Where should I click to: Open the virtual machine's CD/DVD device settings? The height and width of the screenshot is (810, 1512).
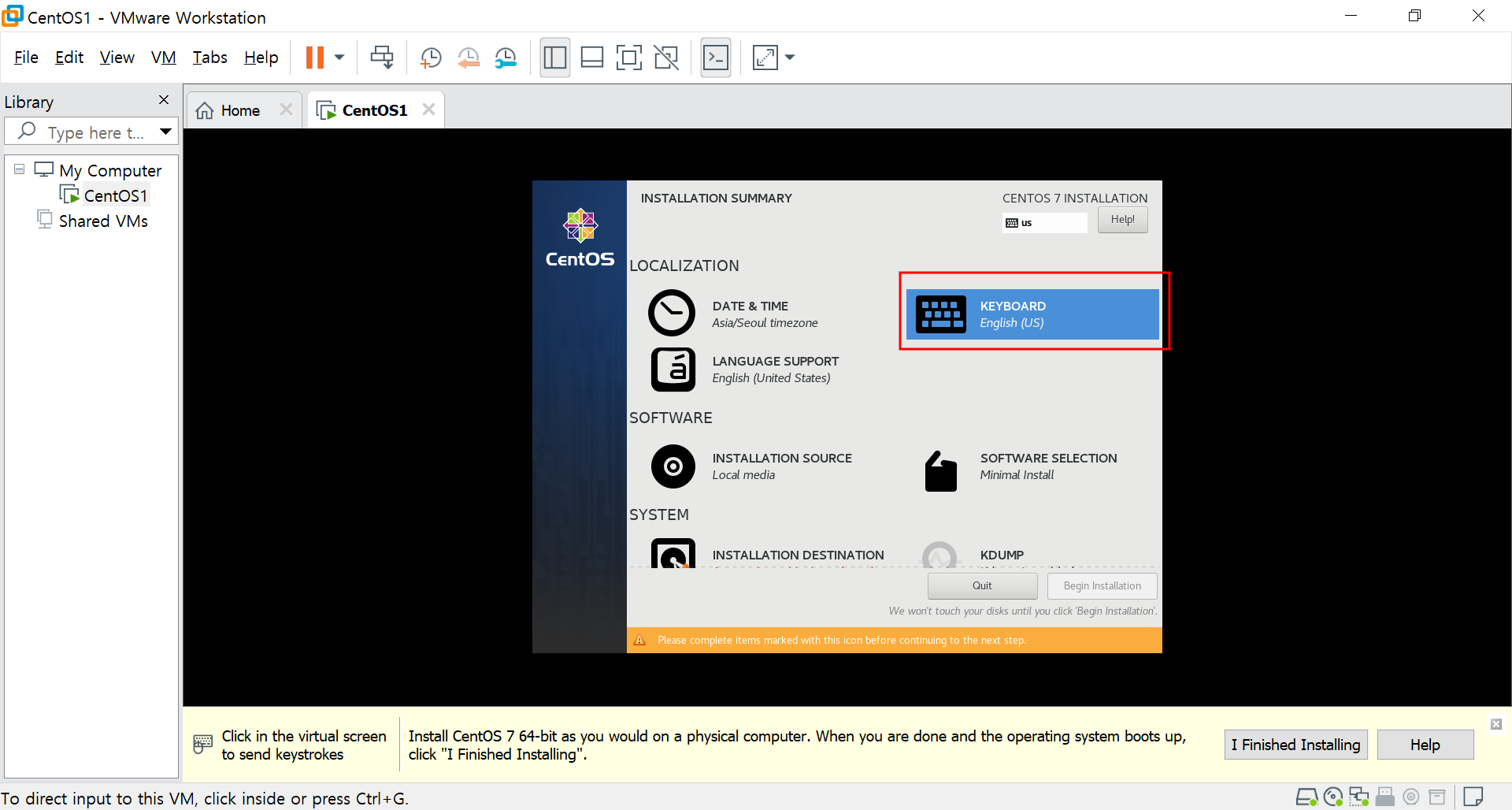[x=1333, y=797]
